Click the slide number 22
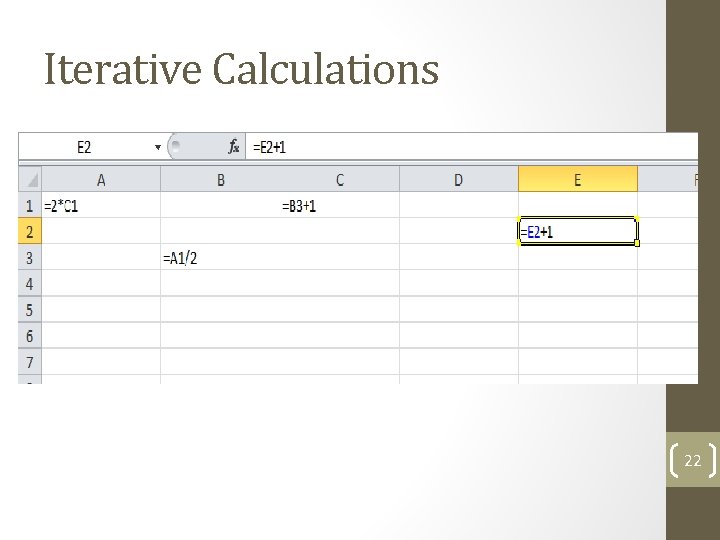 692,461
